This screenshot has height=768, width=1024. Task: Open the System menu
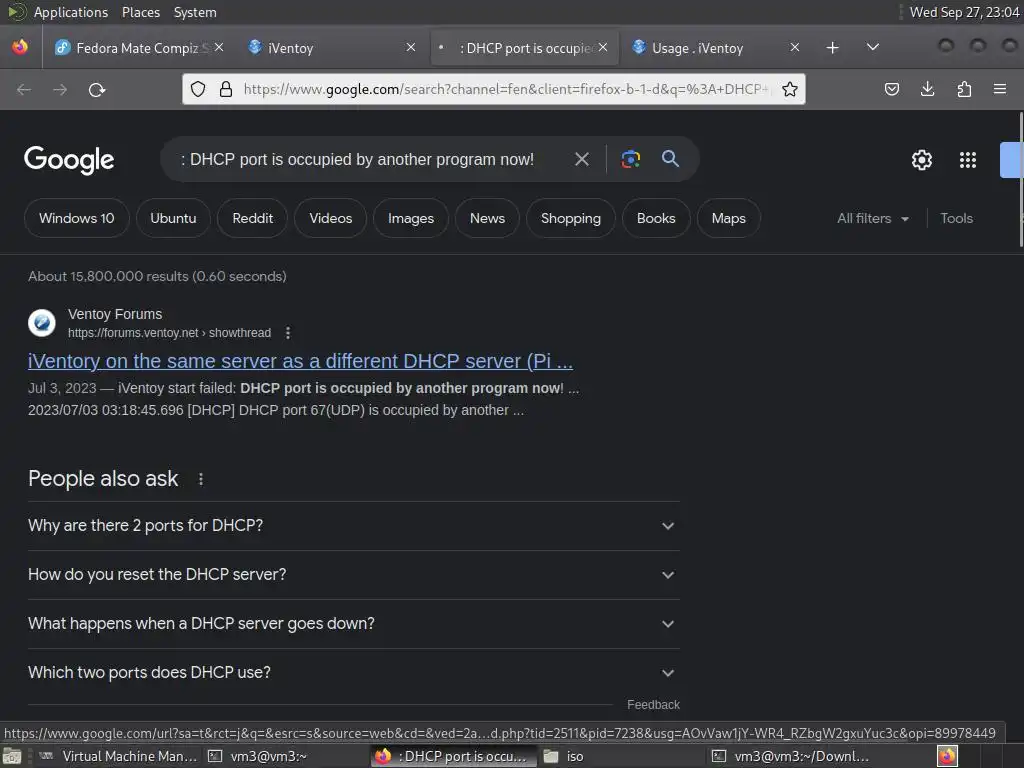(x=195, y=12)
